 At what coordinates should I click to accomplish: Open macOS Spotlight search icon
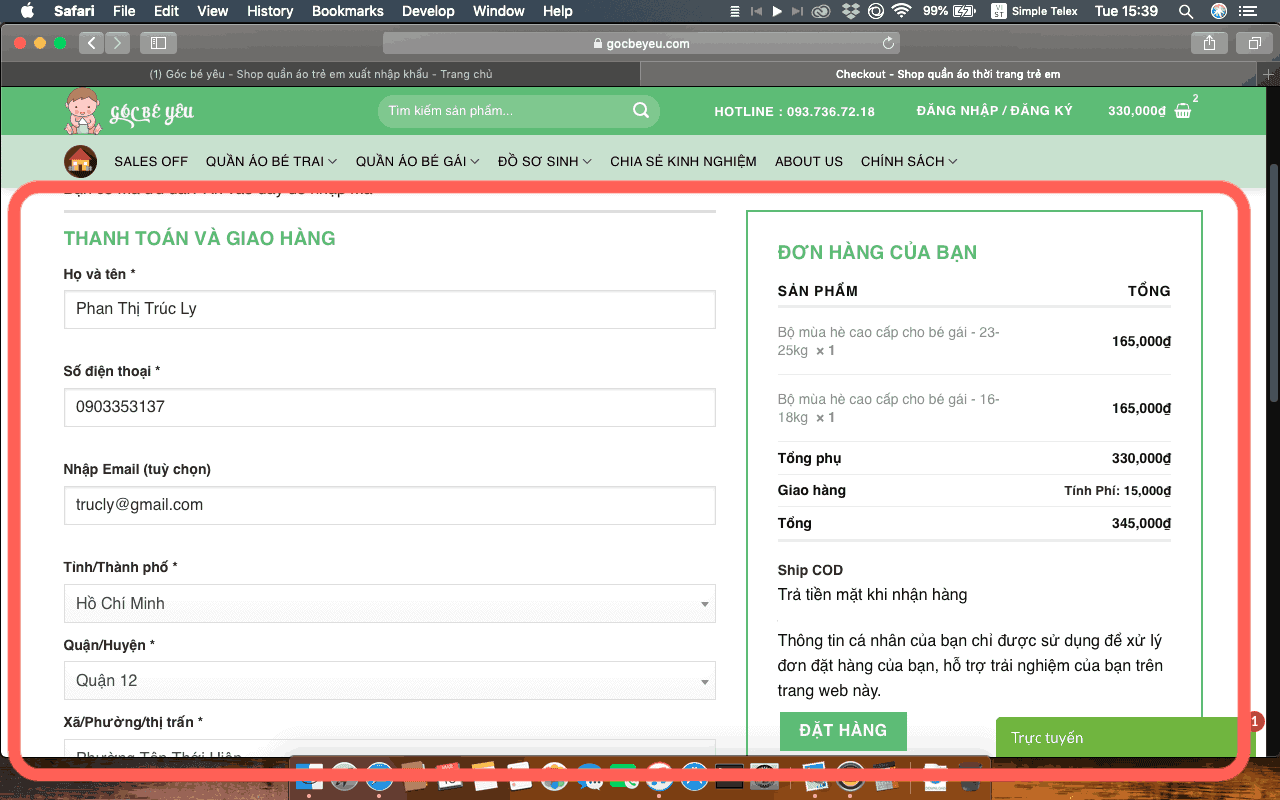(1186, 11)
